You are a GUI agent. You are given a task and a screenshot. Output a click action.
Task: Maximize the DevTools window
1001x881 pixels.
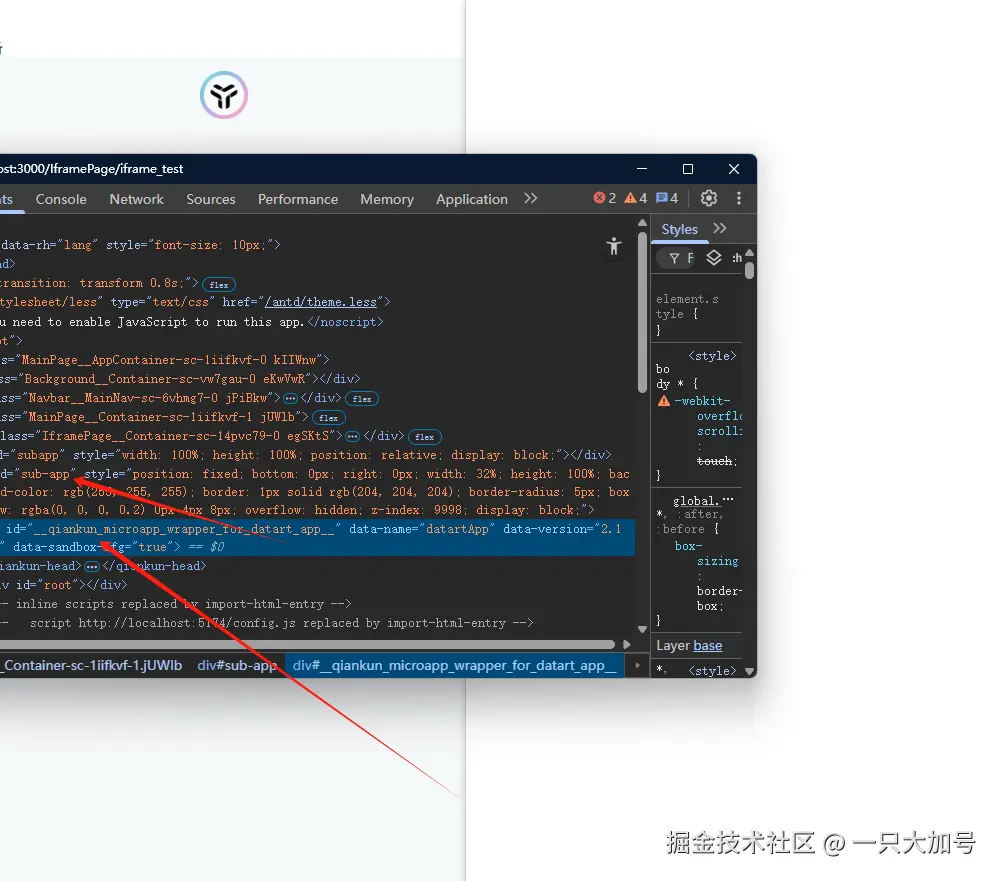pos(688,169)
